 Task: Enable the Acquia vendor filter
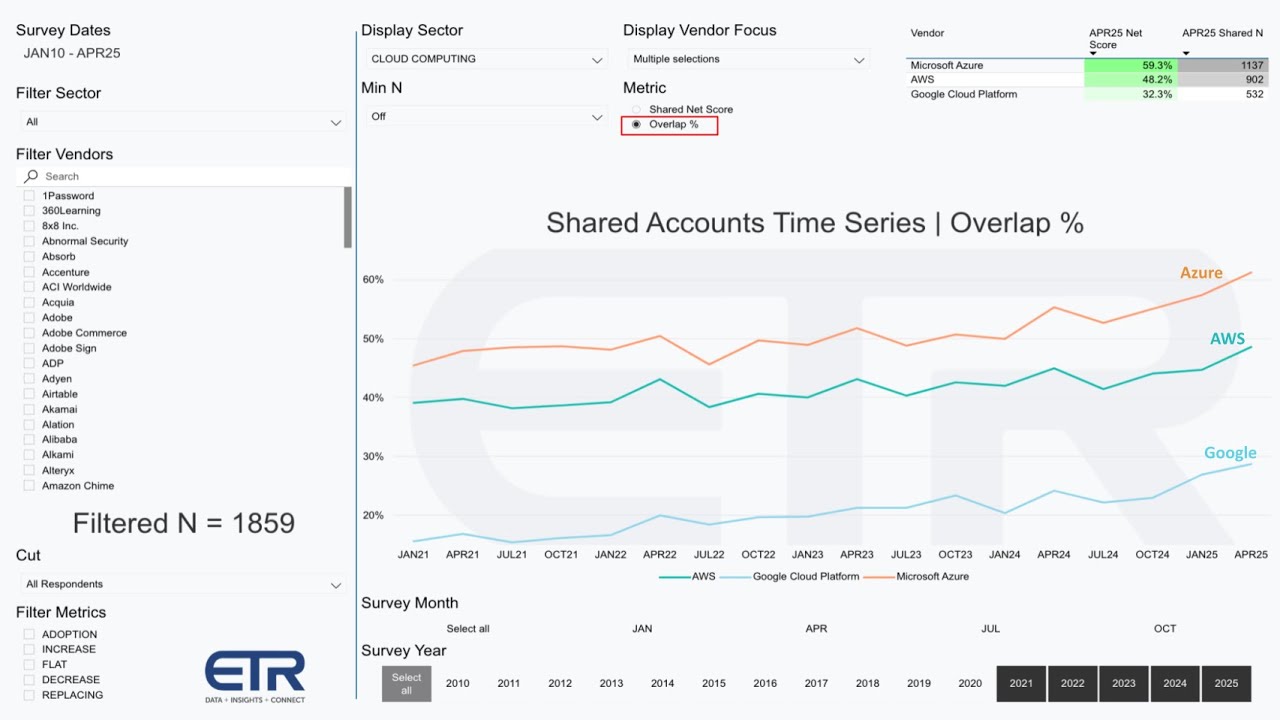[30, 302]
